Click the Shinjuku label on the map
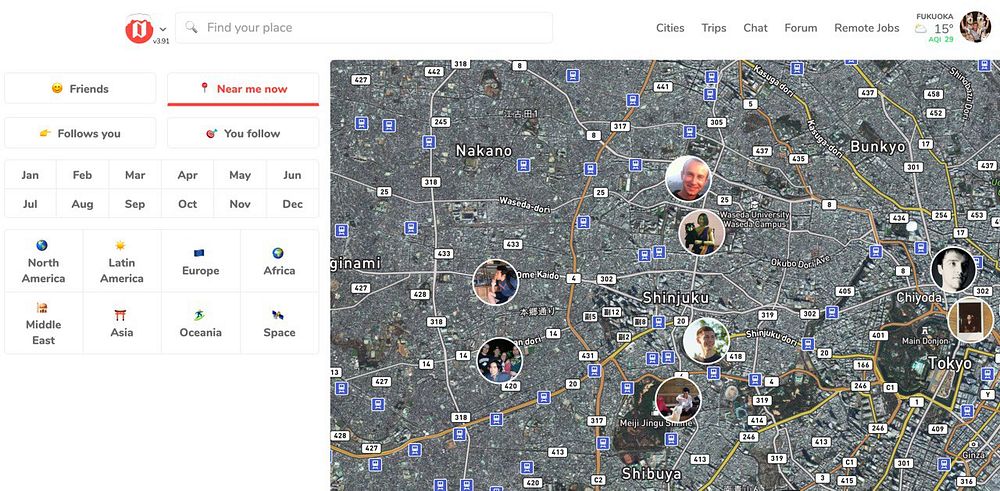Screen dimensions: 1000x491 (675, 298)
